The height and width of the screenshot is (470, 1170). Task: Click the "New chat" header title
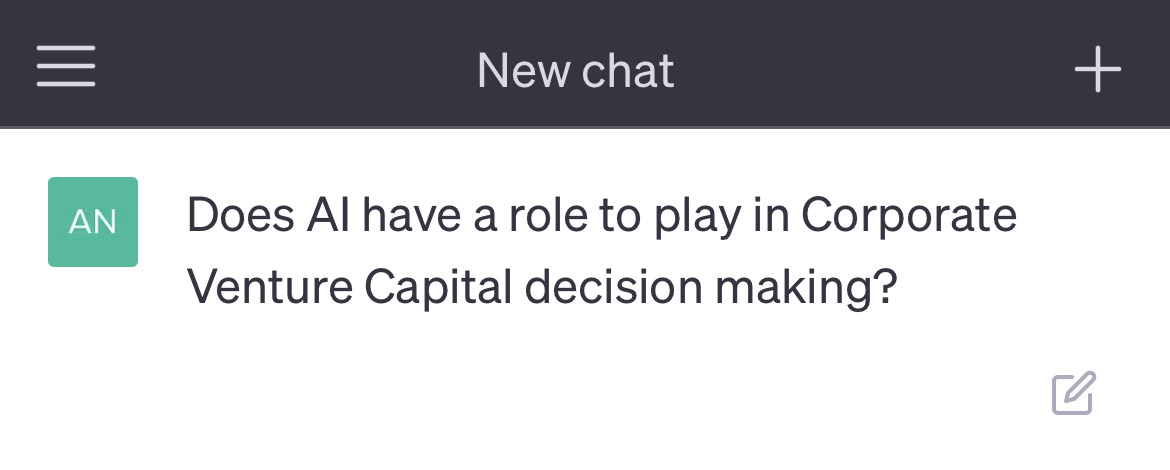tap(575, 70)
